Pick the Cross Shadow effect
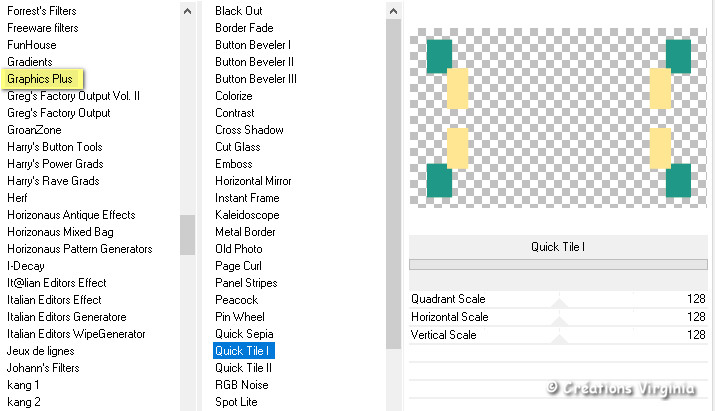The height and width of the screenshot is (411, 715). [249, 130]
